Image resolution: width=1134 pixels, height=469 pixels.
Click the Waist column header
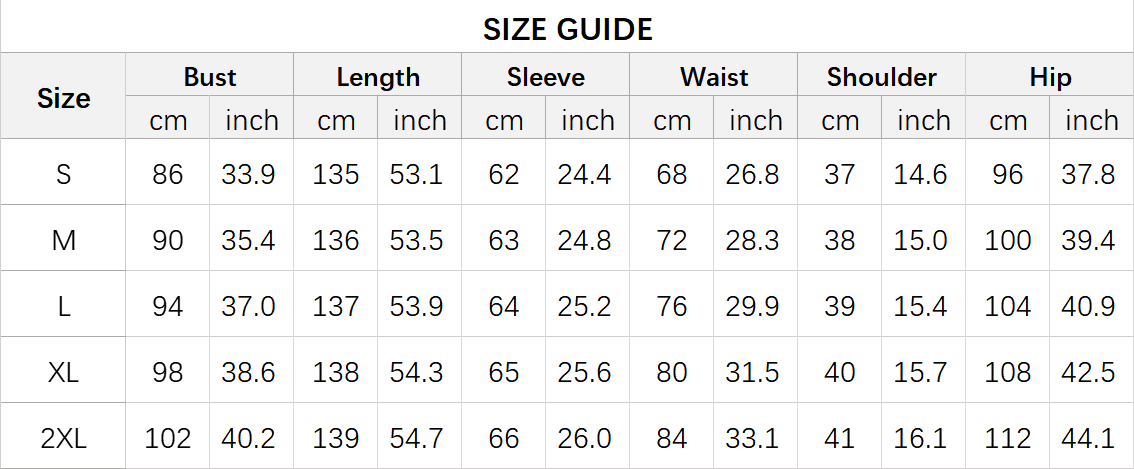pos(714,77)
